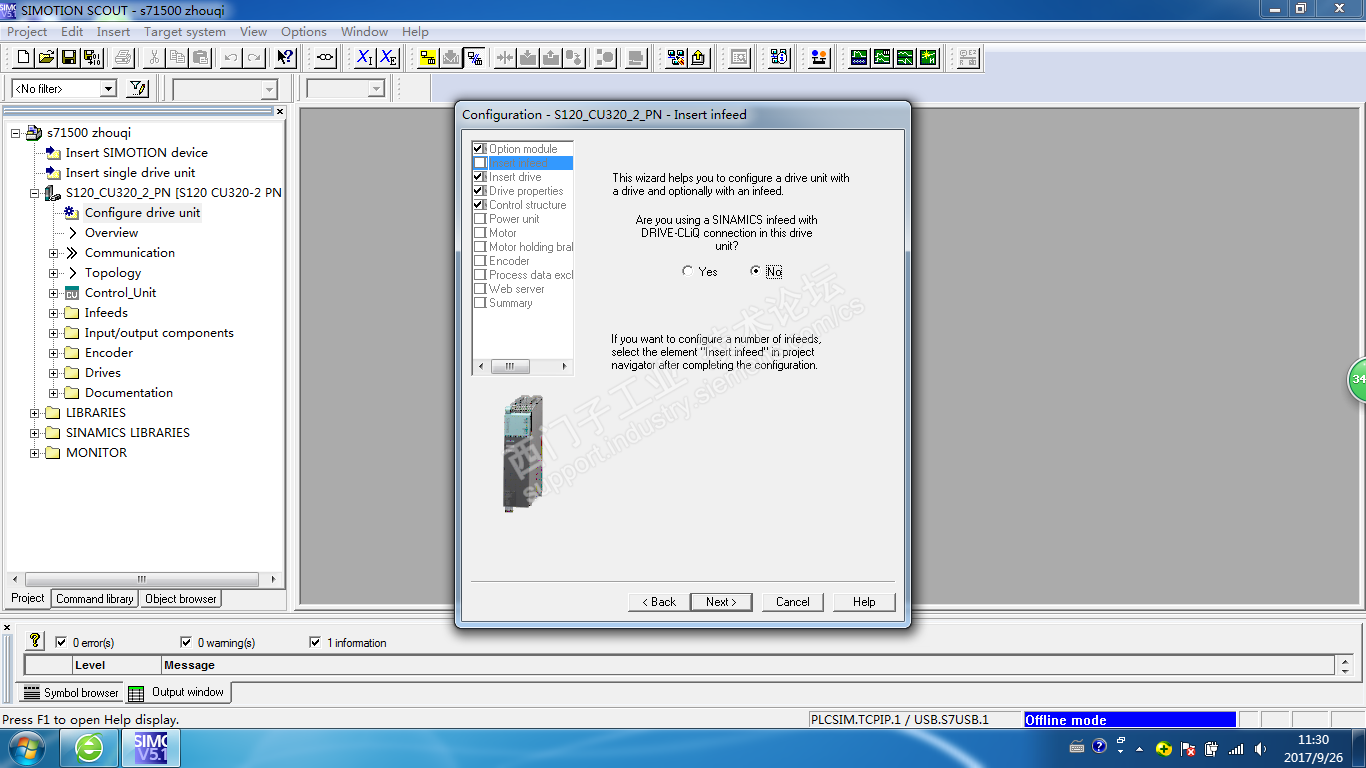
Task: Open the Target system menu
Action: click(x=184, y=32)
